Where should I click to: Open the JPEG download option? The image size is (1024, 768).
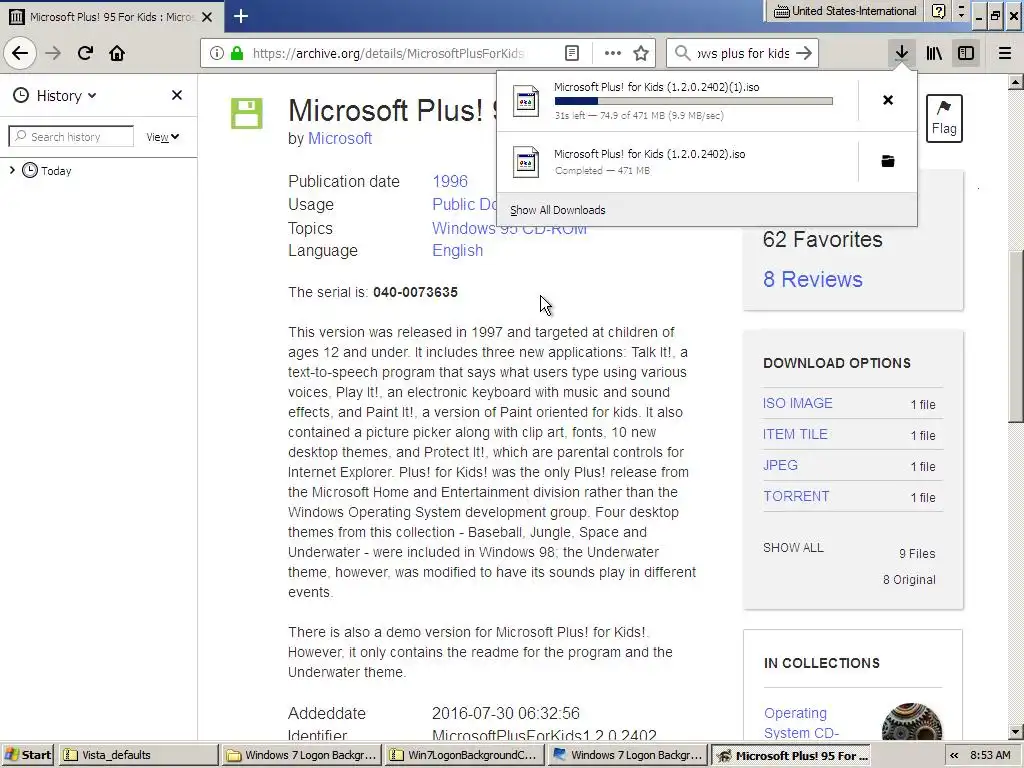780,465
